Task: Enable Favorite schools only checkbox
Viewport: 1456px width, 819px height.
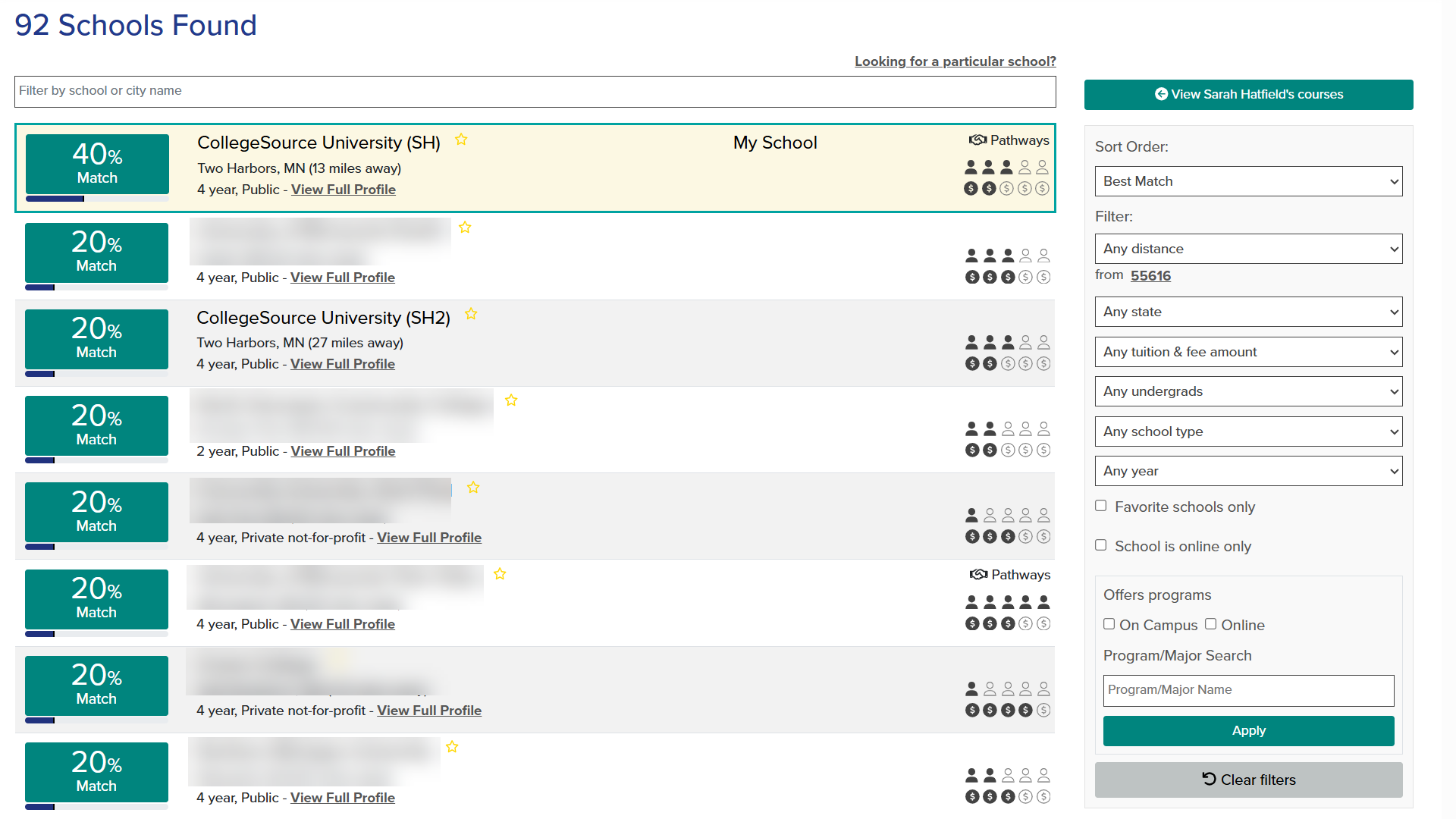Action: coord(1101,506)
